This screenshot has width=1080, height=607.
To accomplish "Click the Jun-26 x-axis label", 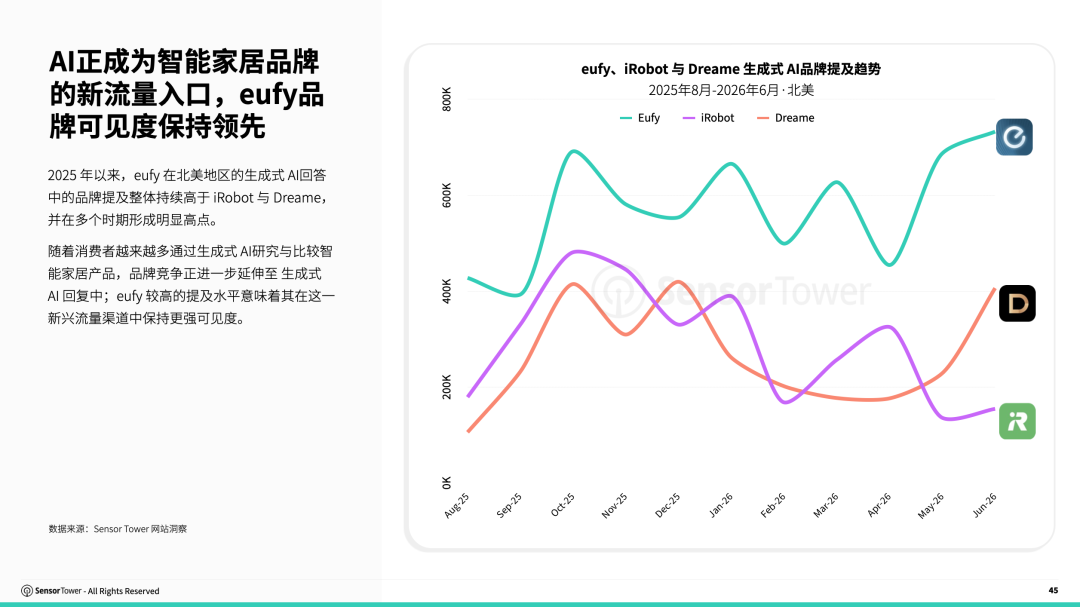I will [x=984, y=505].
